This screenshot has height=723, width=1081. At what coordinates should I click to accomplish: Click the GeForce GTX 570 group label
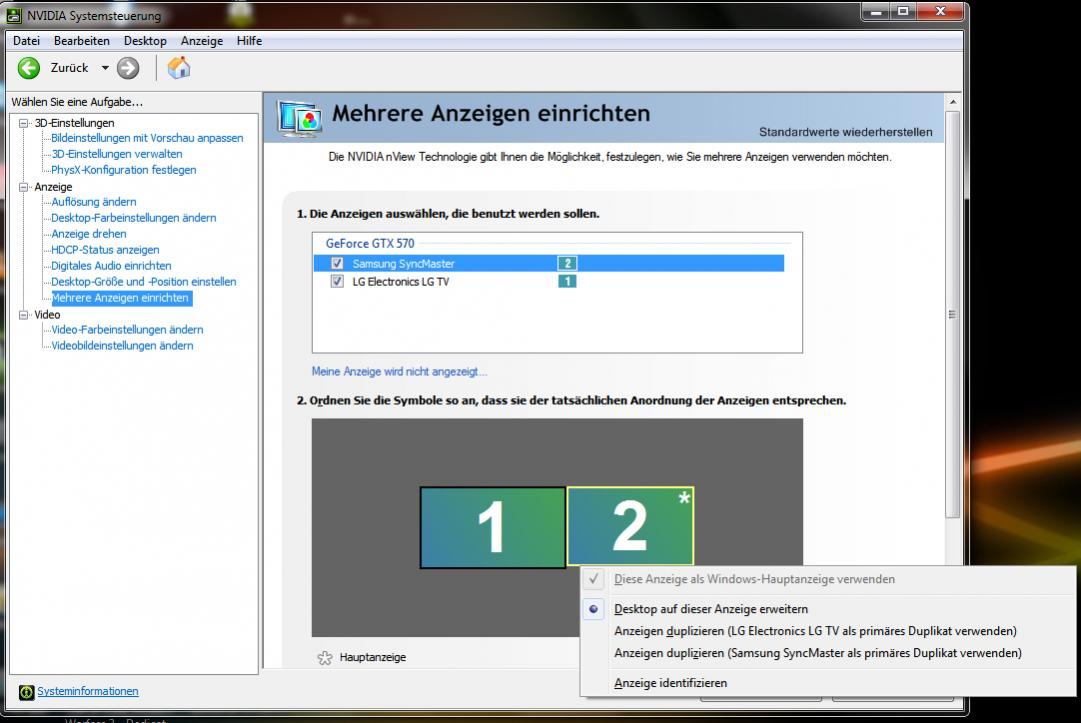pyautogui.click(x=370, y=243)
